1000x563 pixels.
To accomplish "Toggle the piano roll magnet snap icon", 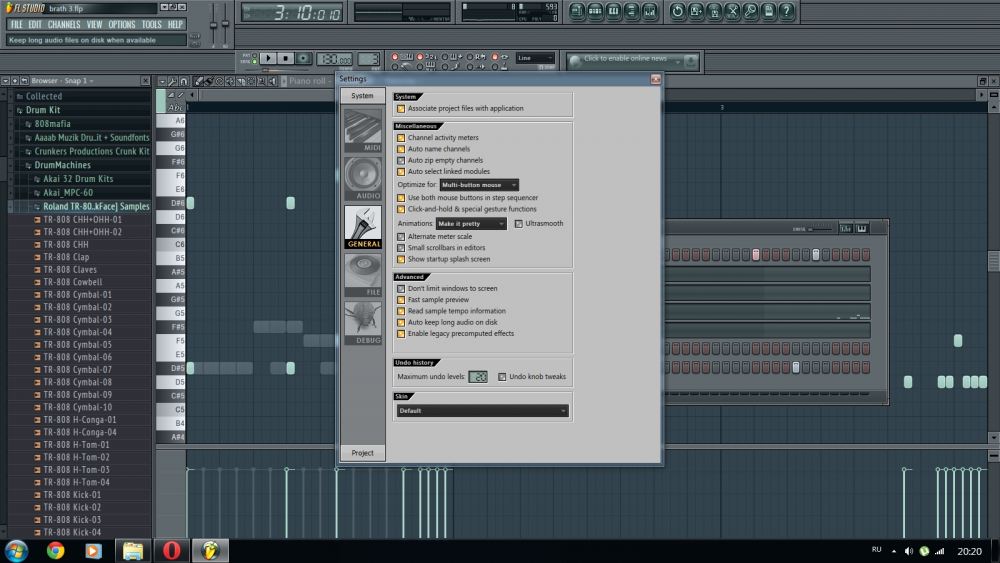I will tap(184, 82).
